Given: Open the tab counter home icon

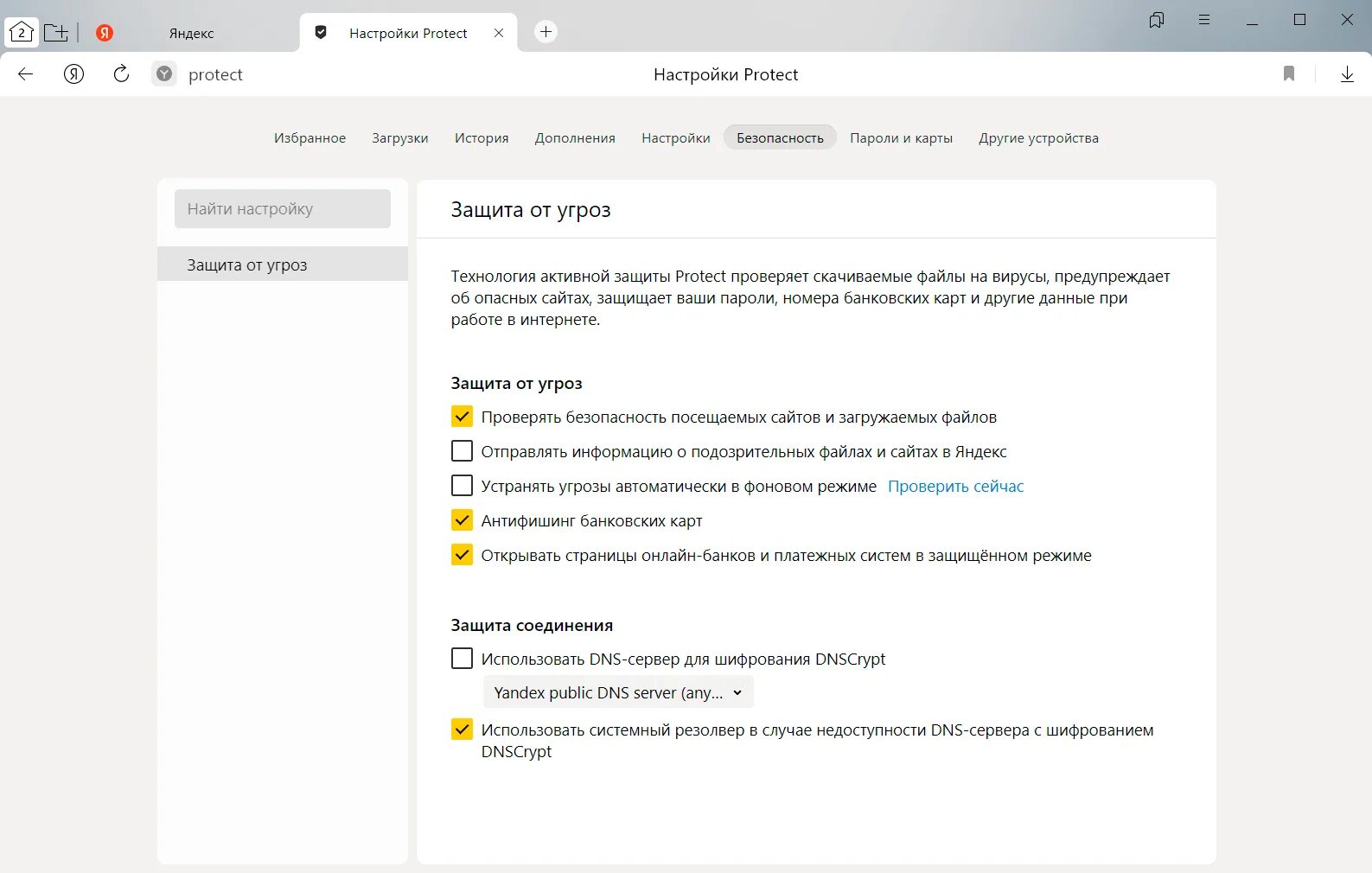Looking at the screenshot, I should point(22,33).
